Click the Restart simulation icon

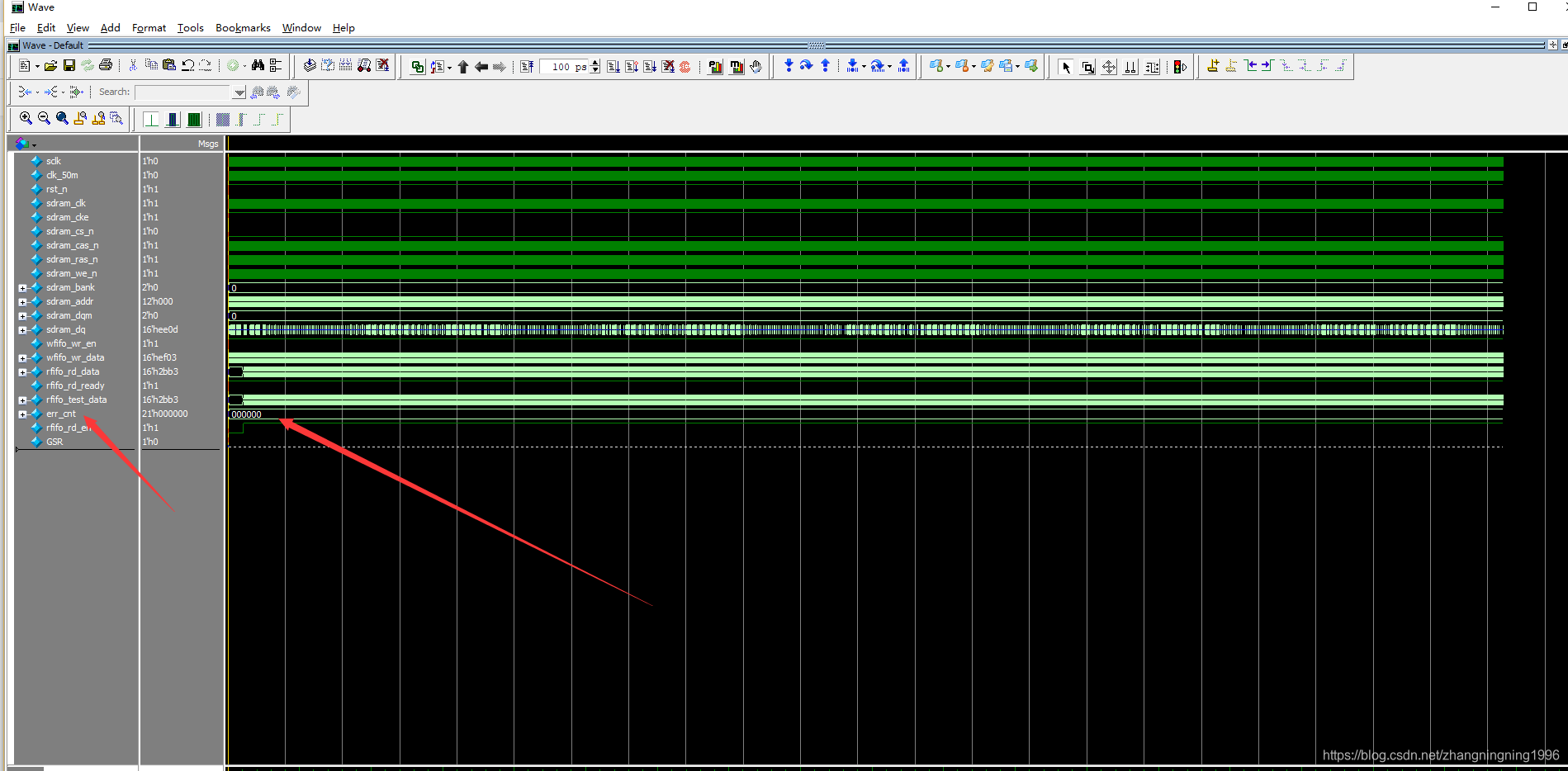pyautogui.click(x=527, y=67)
